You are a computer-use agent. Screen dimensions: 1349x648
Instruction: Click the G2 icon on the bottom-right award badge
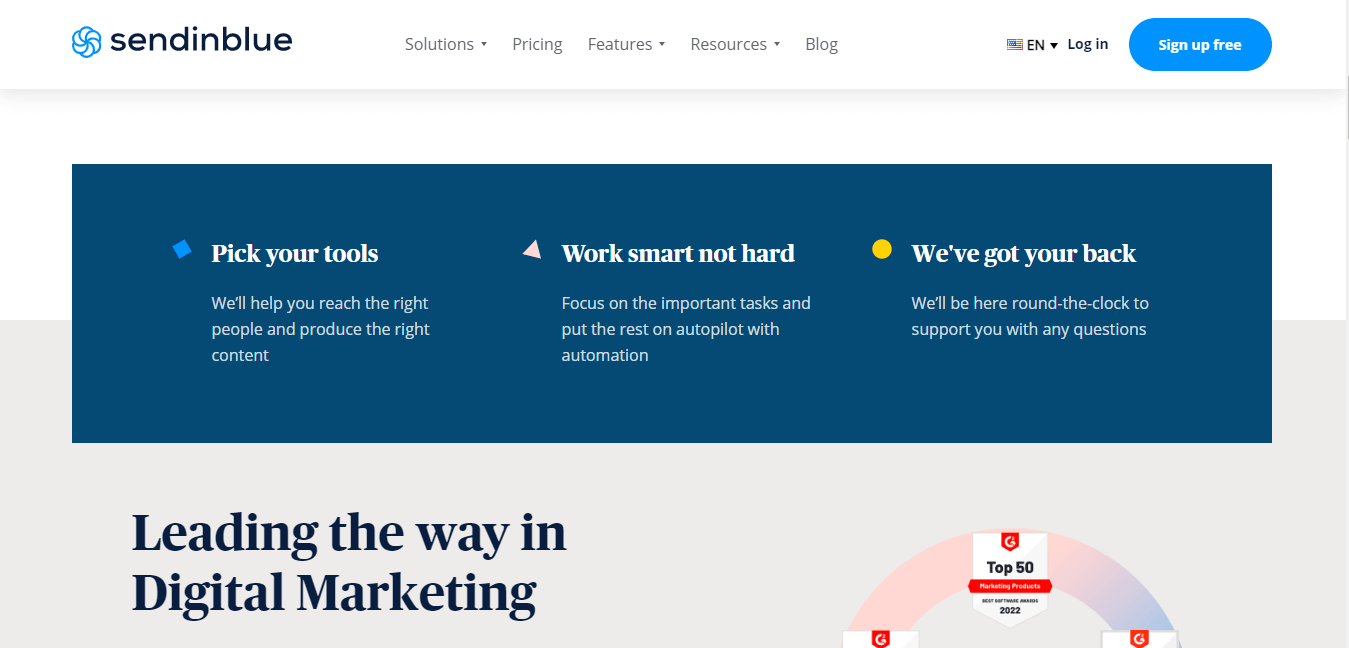(x=1141, y=638)
